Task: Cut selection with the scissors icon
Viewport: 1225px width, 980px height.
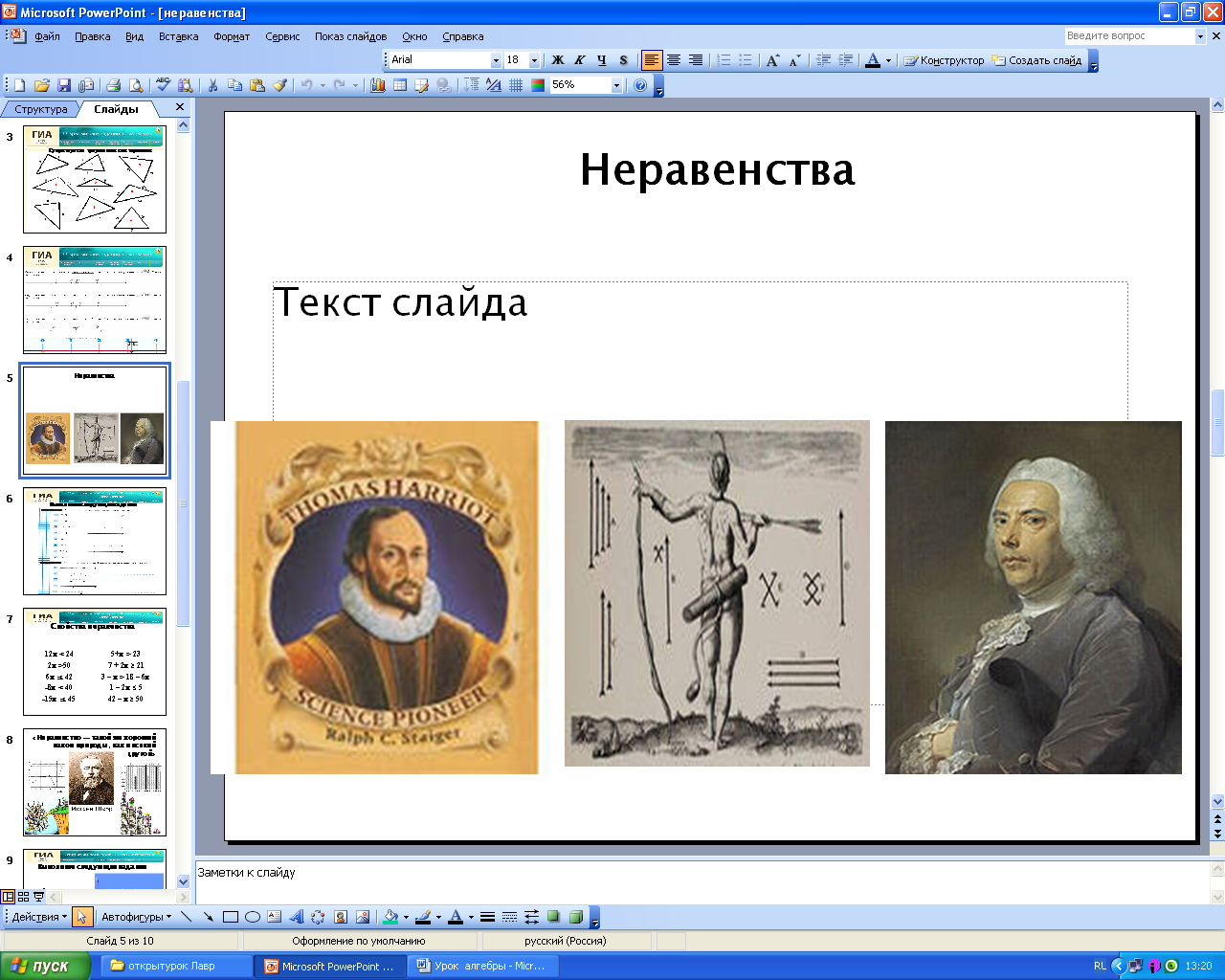Action: pyautogui.click(x=212, y=85)
